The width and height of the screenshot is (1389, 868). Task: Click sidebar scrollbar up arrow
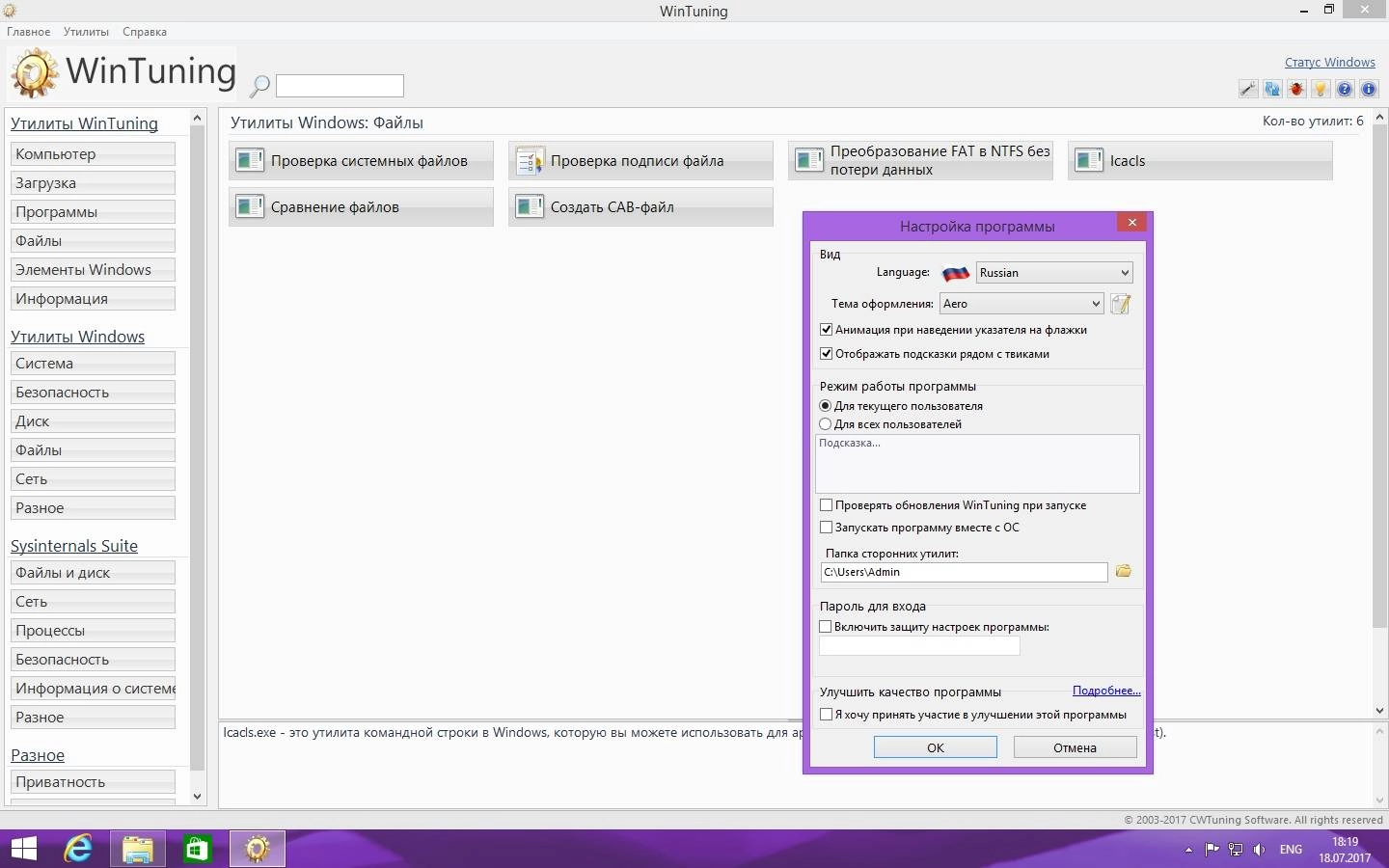coord(198,119)
